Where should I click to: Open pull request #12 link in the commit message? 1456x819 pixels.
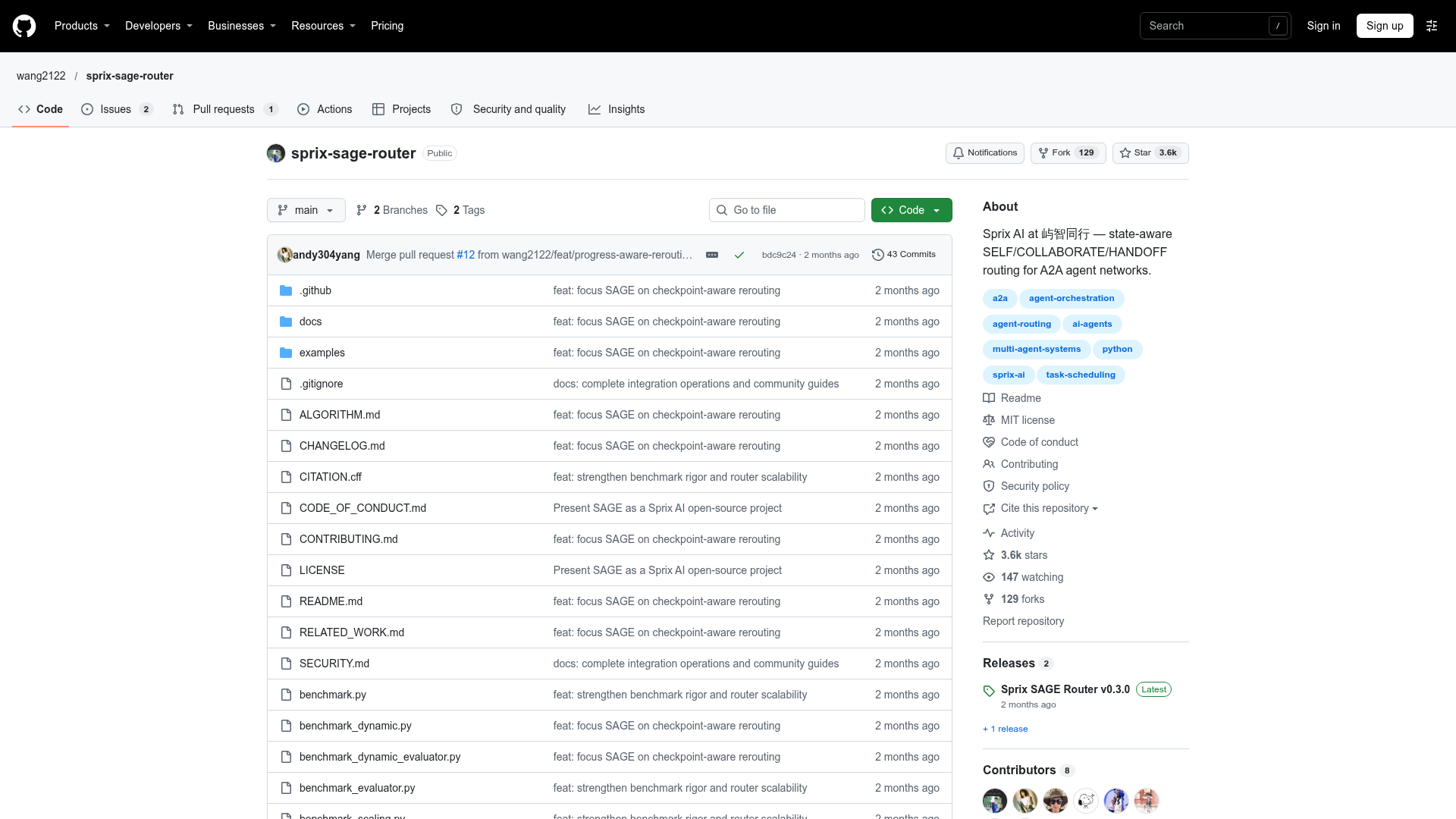pos(466,255)
